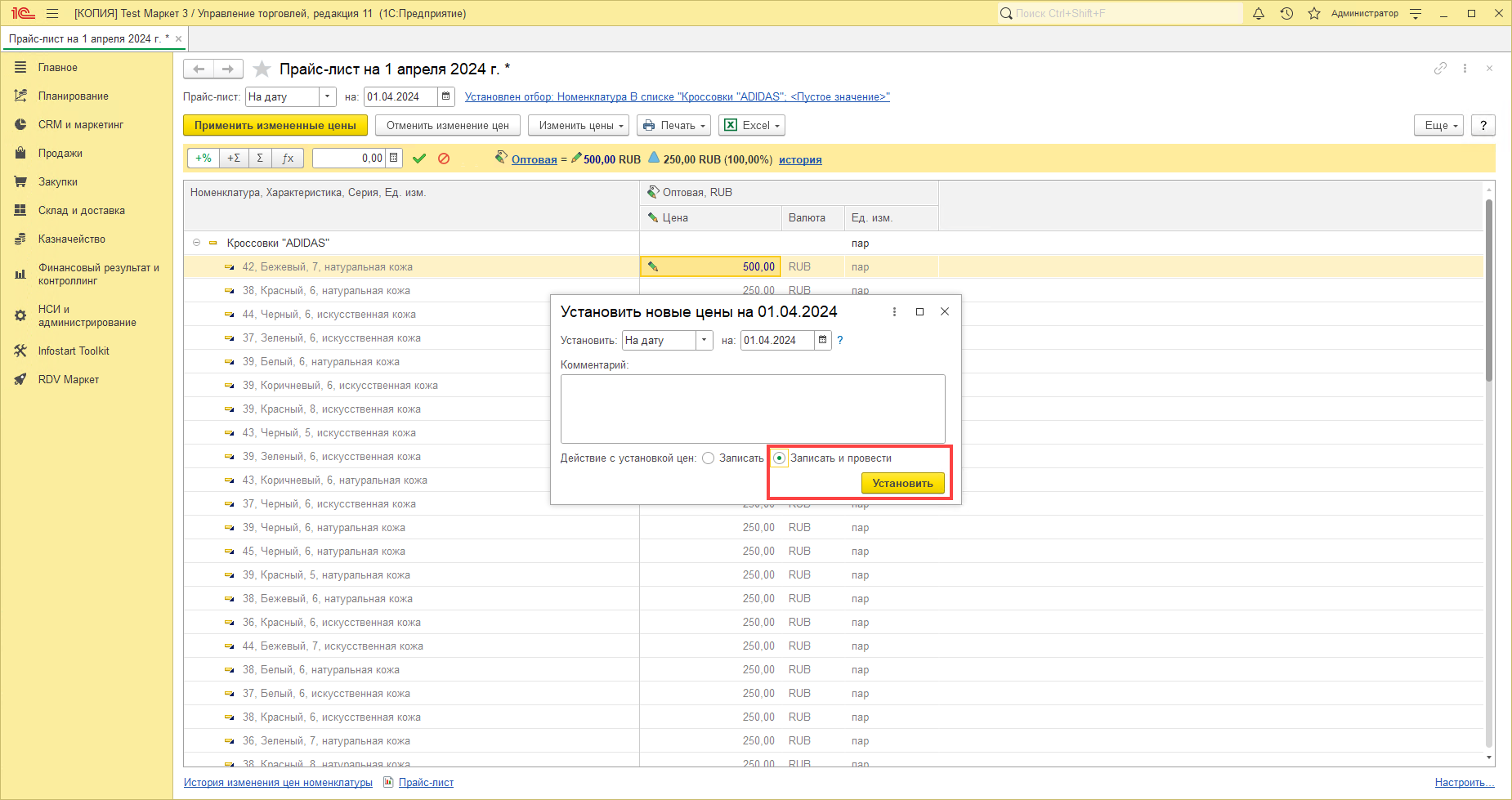The width and height of the screenshot is (1512, 800).
Task: Open the history clock icon in title bar
Action: (1286, 13)
